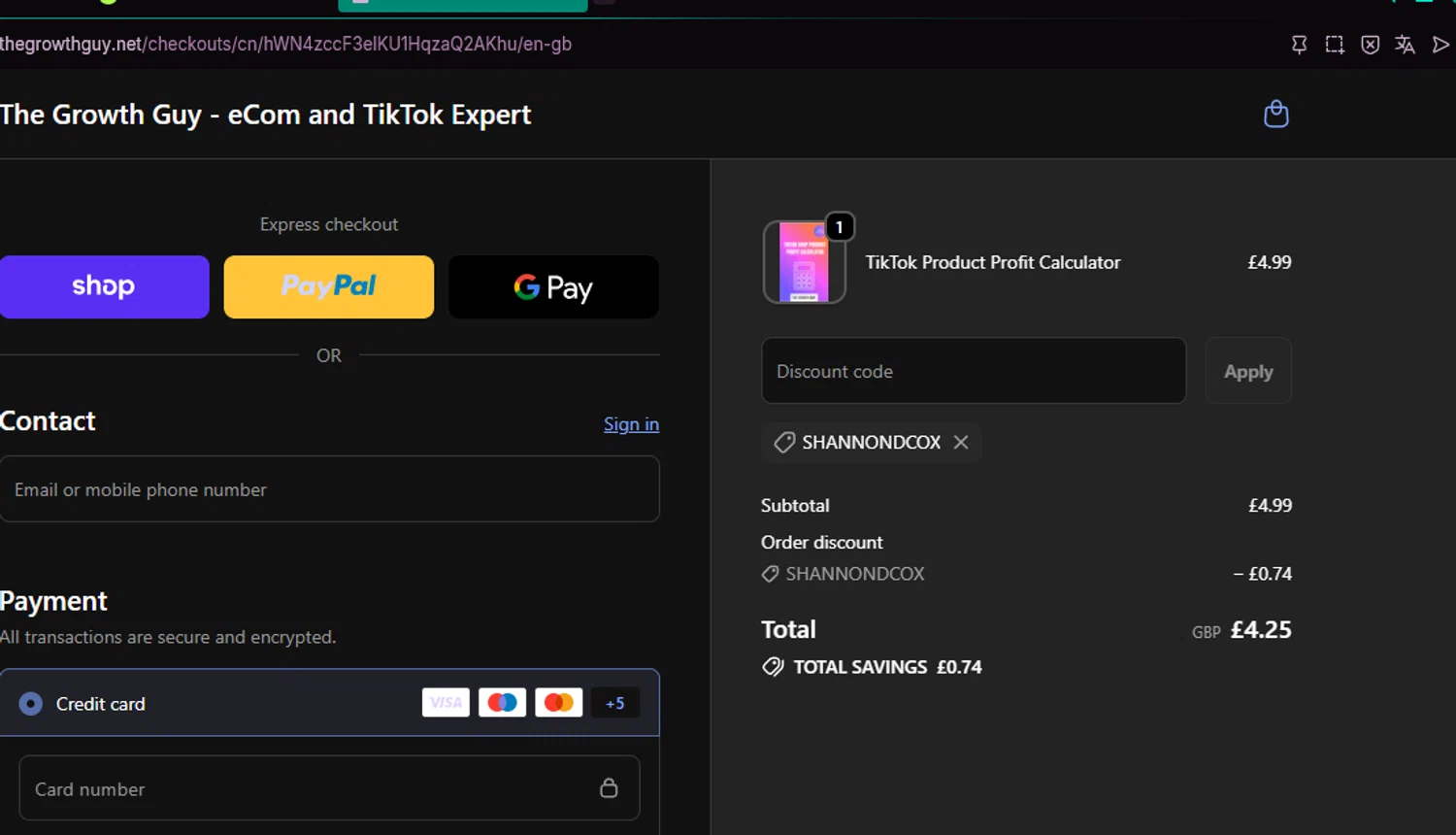Image resolution: width=1456 pixels, height=835 pixels.
Task: Click the Subtotal £4.99 value
Action: (1270, 505)
